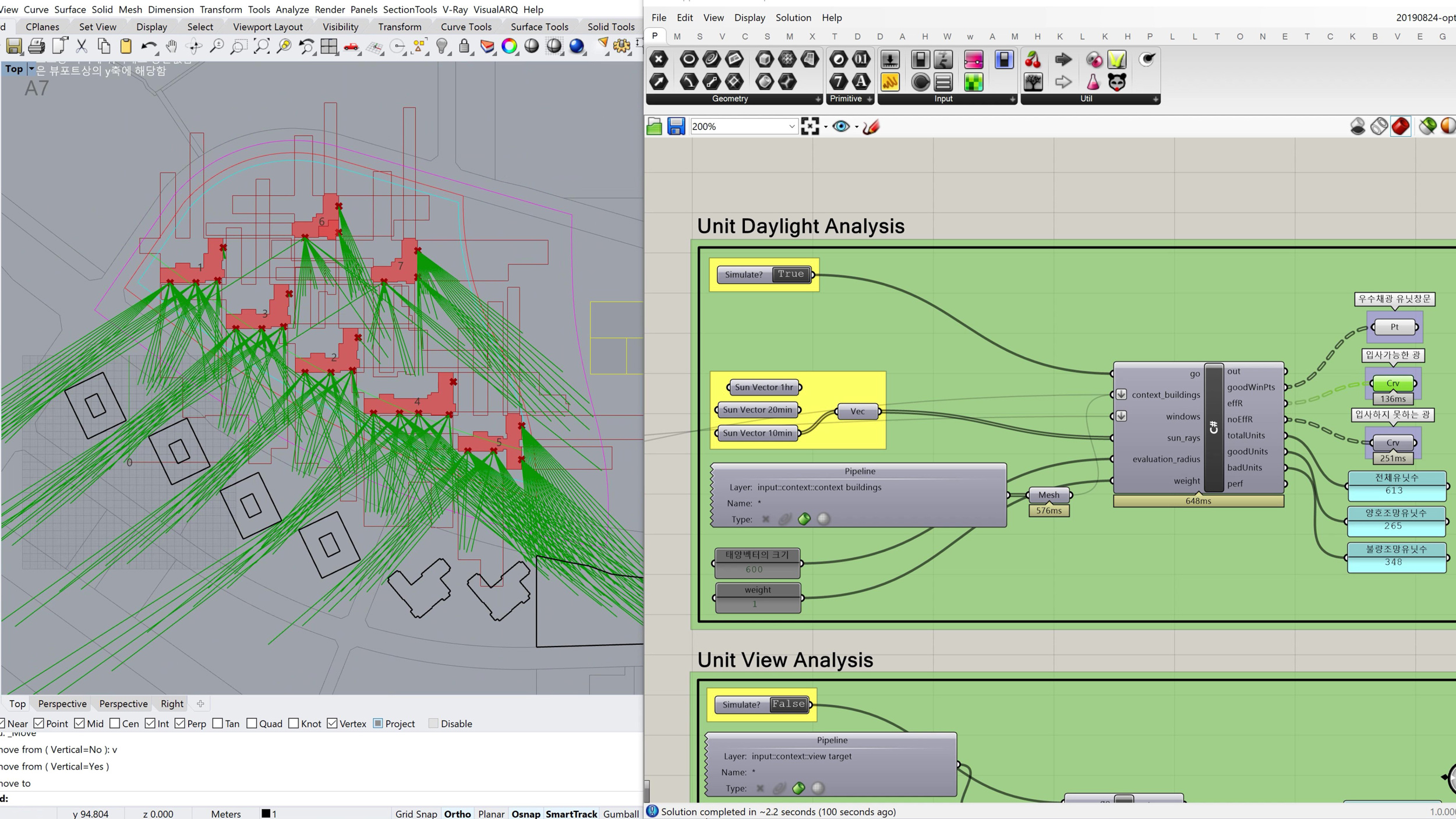Viewport: 1456px width, 819px height.
Task: Activate the Pan hand tool
Action: [171, 46]
